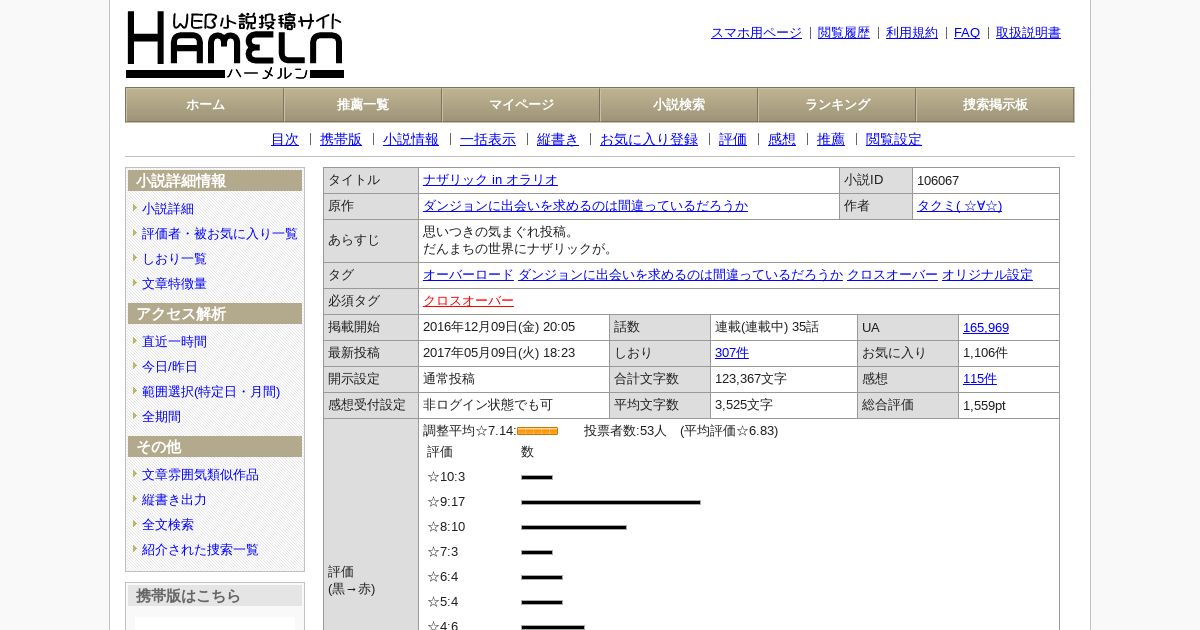Click お気に入り登録 link

pos(649,140)
